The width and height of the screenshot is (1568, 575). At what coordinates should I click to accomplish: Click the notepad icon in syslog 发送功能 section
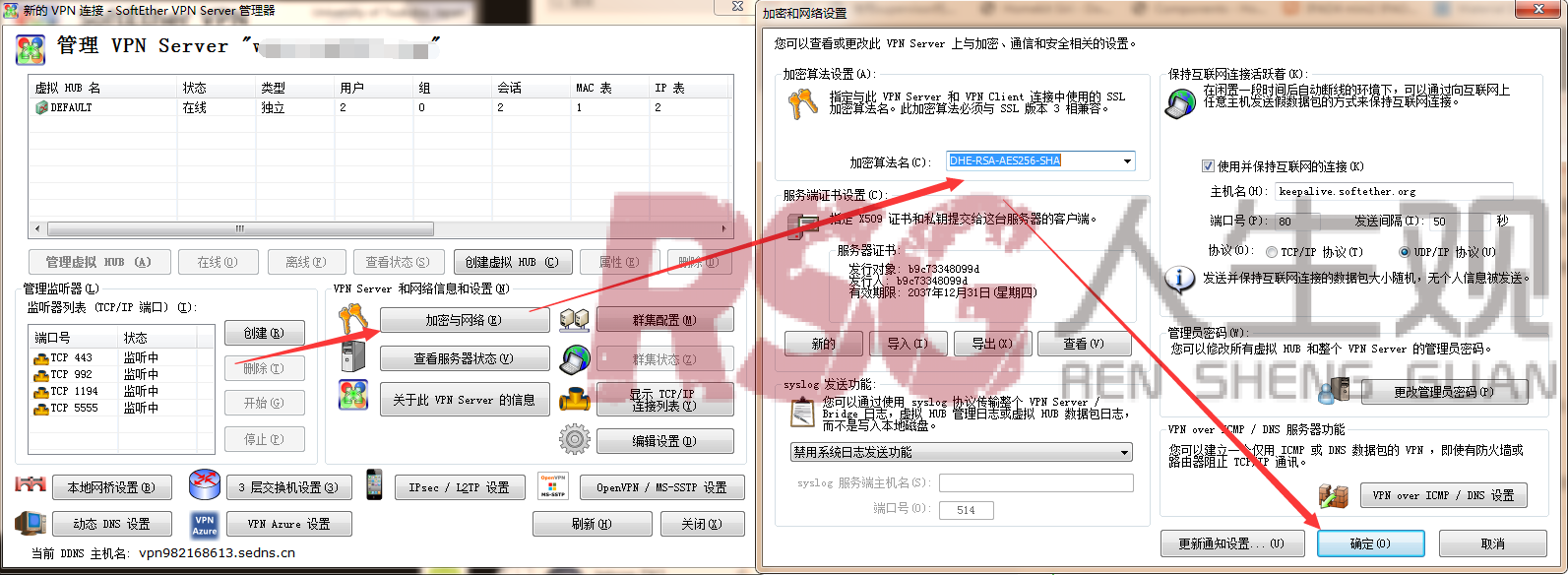click(x=803, y=413)
